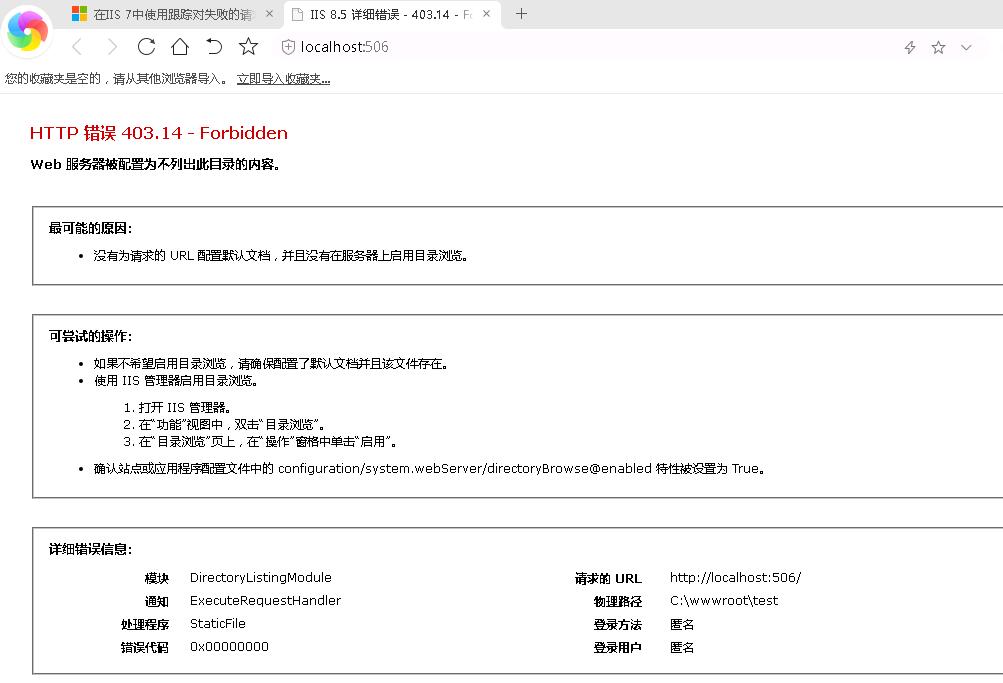Close the IIS 8.5 error tab

[x=494, y=14]
